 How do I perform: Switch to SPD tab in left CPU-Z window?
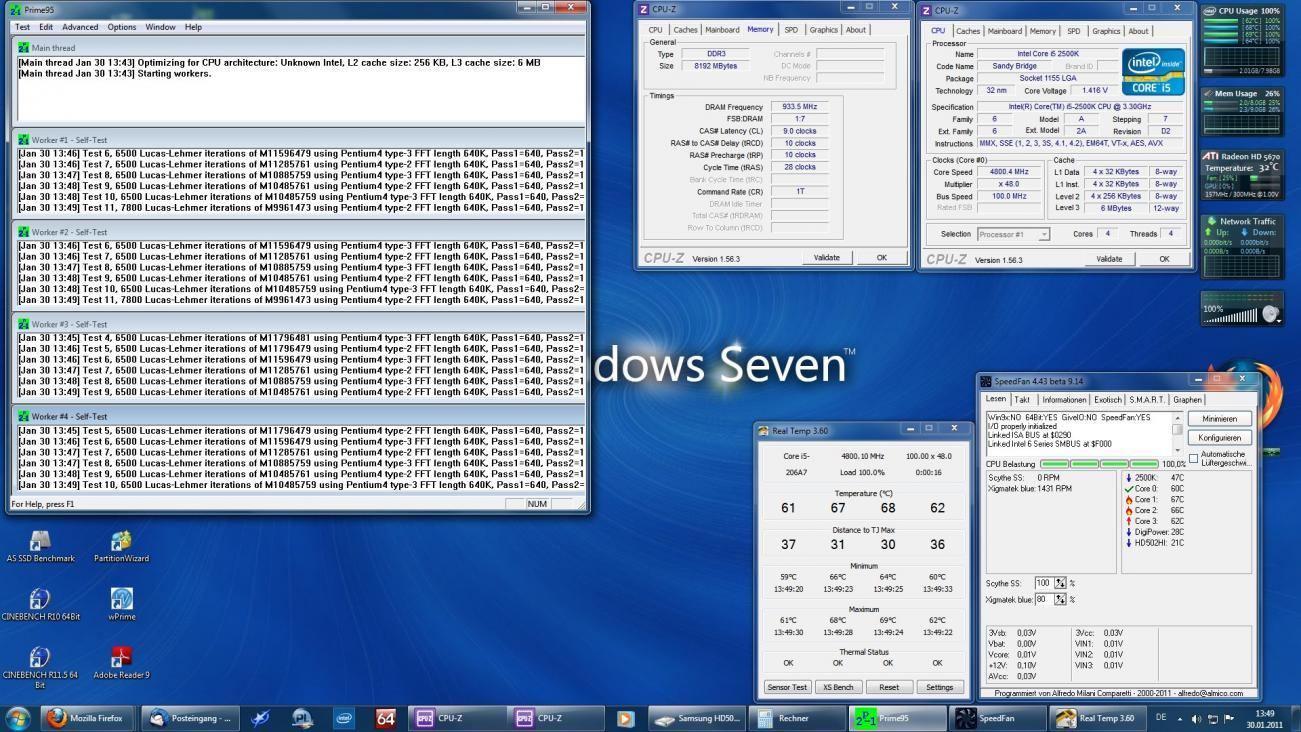point(791,30)
